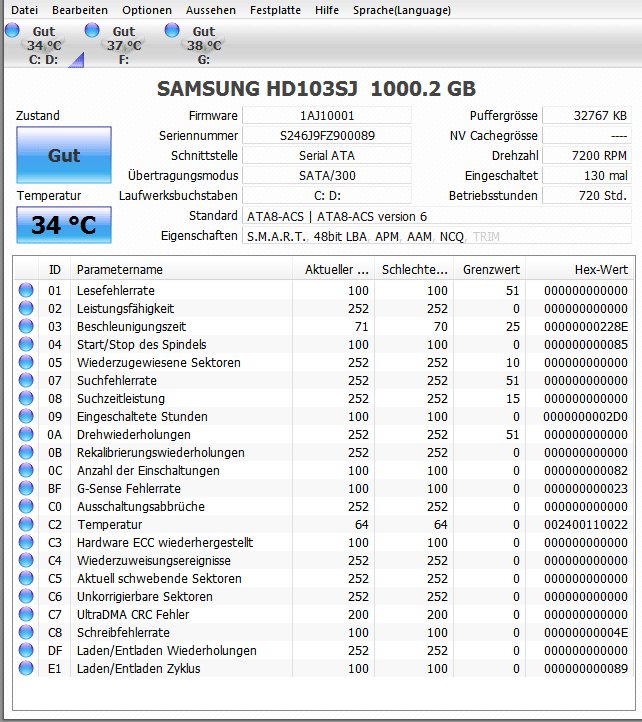Image resolution: width=642 pixels, height=722 pixels.
Task: Click status orb for Start/Stop des Spindels
Action: 26,344
